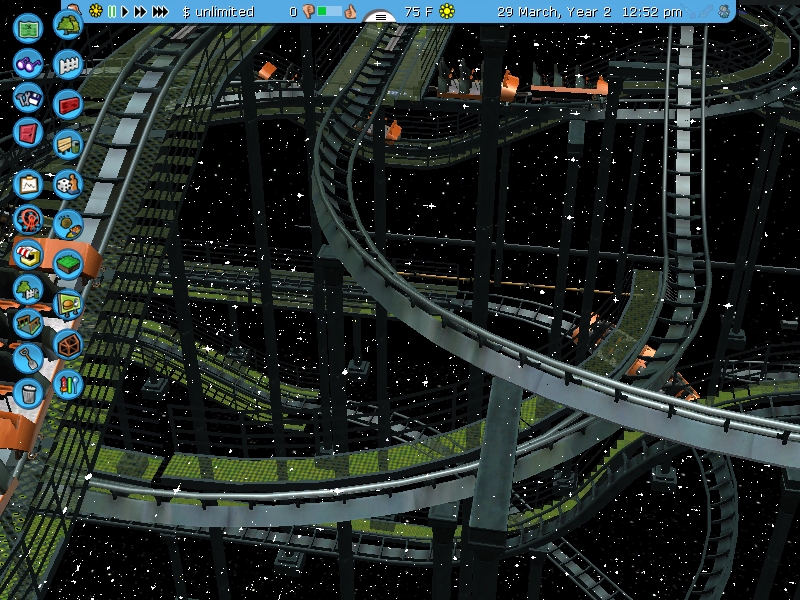
Task: Open the rides Ferris wheel icon
Action: pos(28,219)
